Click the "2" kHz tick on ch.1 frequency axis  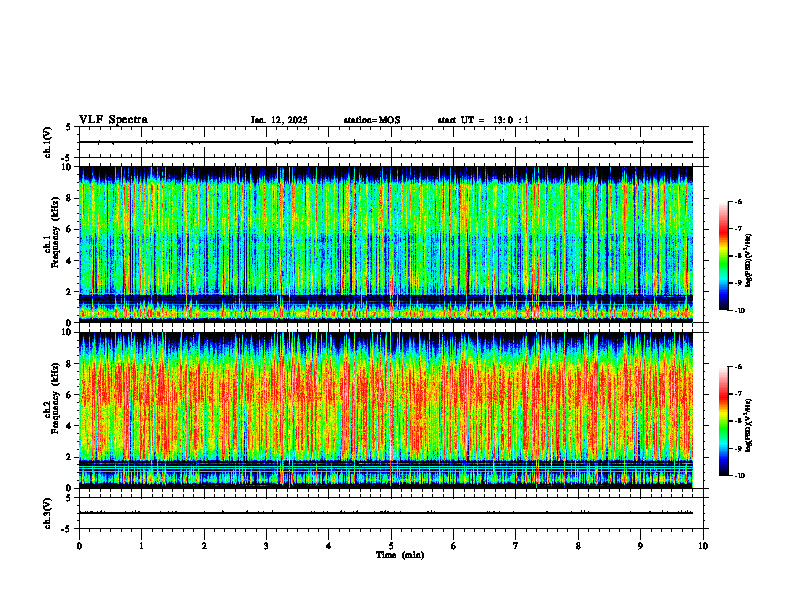click(x=70, y=292)
